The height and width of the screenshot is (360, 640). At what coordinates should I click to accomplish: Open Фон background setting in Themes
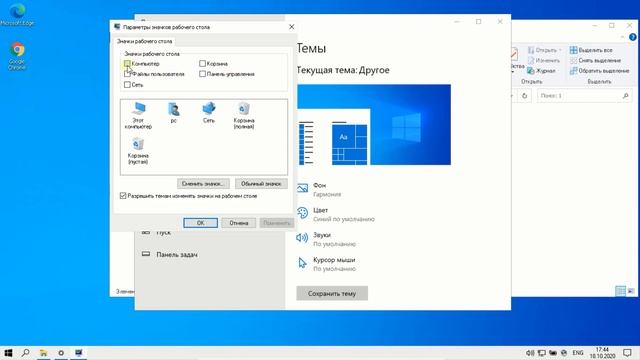(x=319, y=190)
